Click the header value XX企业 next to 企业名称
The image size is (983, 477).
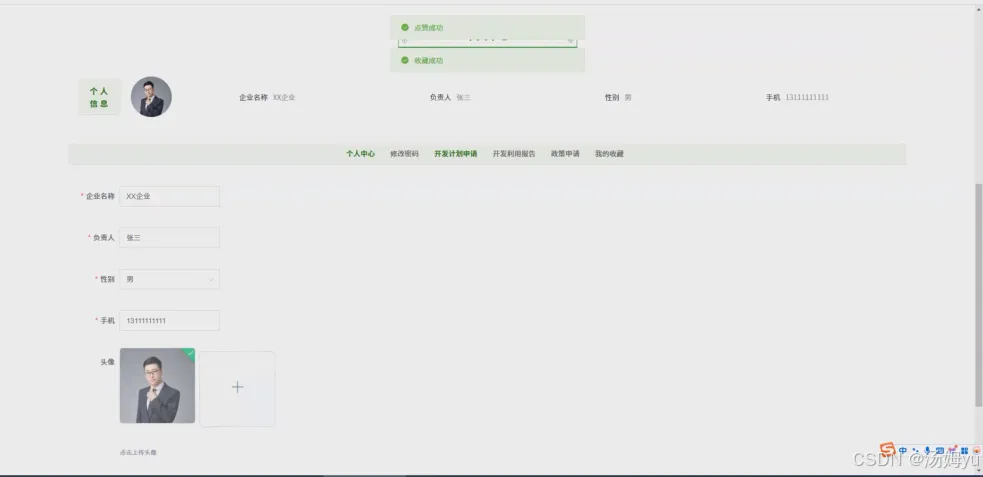click(284, 98)
